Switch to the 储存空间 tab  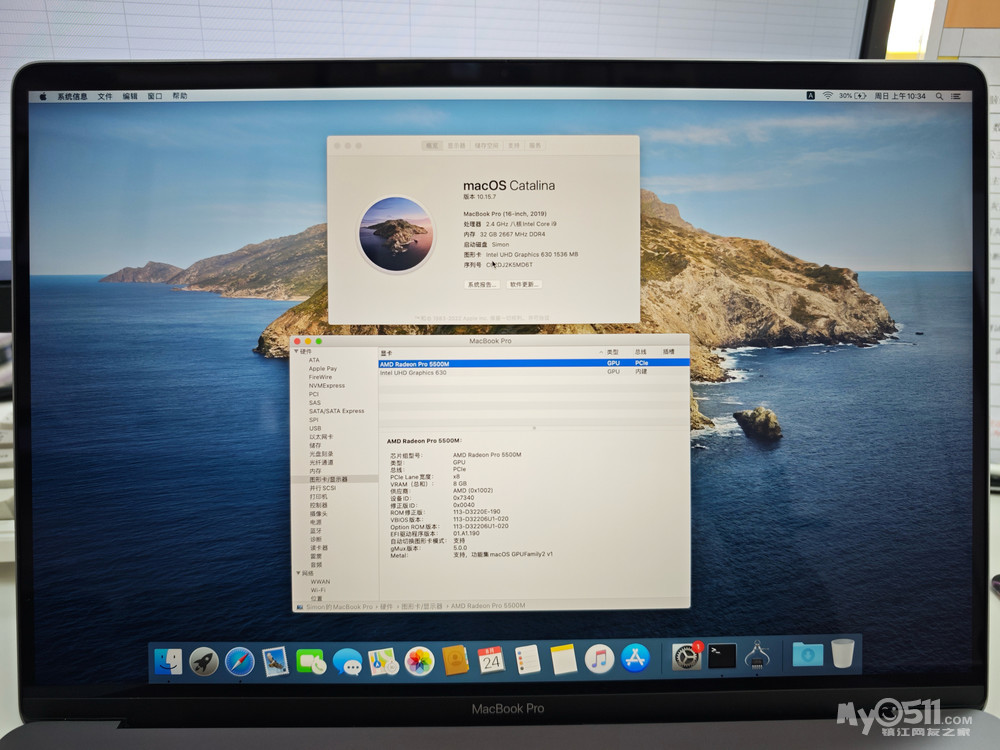coord(486,146)
